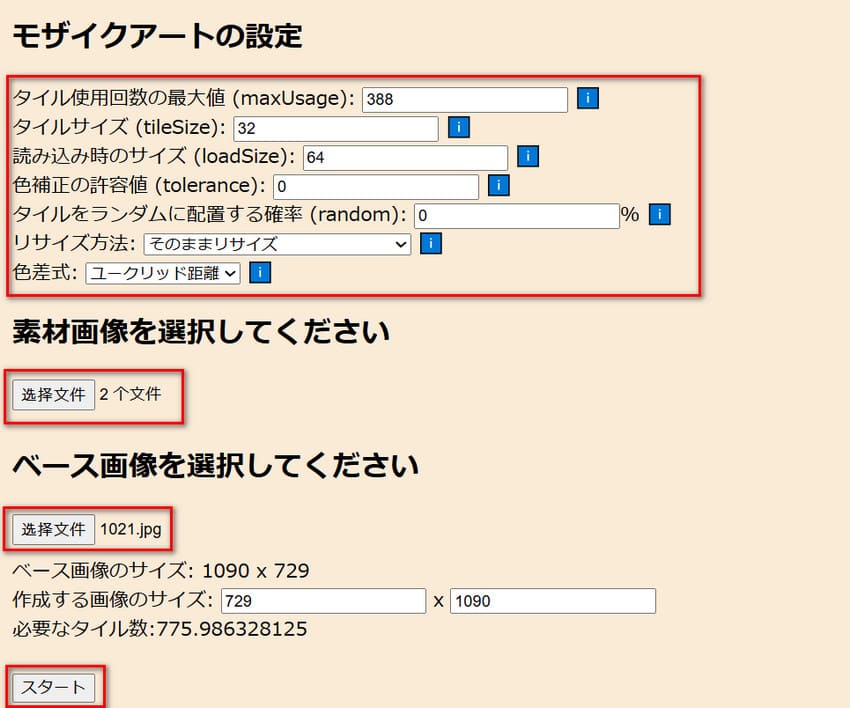
Task: Click the text 必要なタイル数:775.986328125
Action: pyautogui.click(x=160, y=629)
